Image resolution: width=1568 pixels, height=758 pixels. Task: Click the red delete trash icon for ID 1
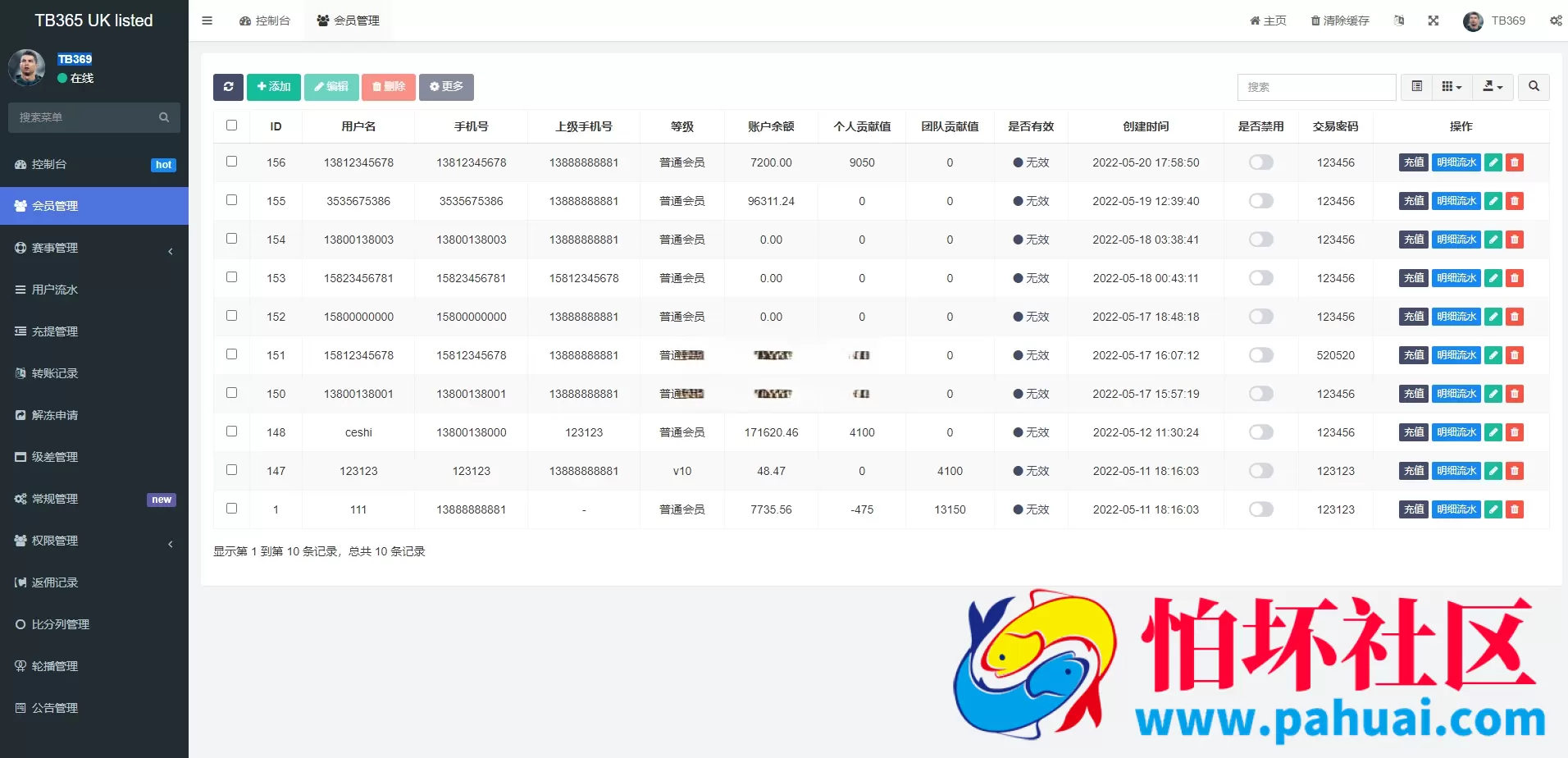[x=1515, y=509]
